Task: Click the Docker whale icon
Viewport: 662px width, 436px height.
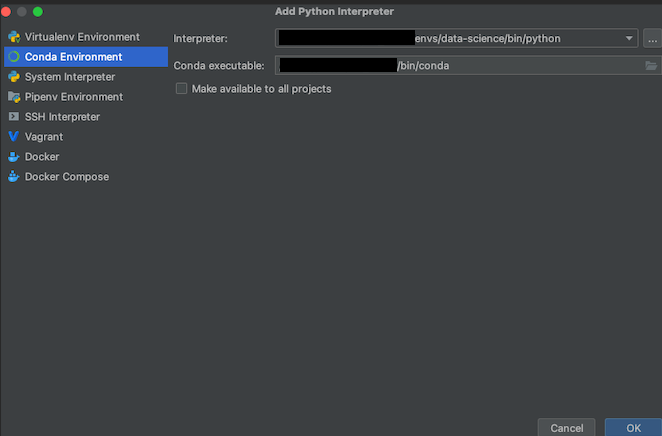Action: coord(13,157)
